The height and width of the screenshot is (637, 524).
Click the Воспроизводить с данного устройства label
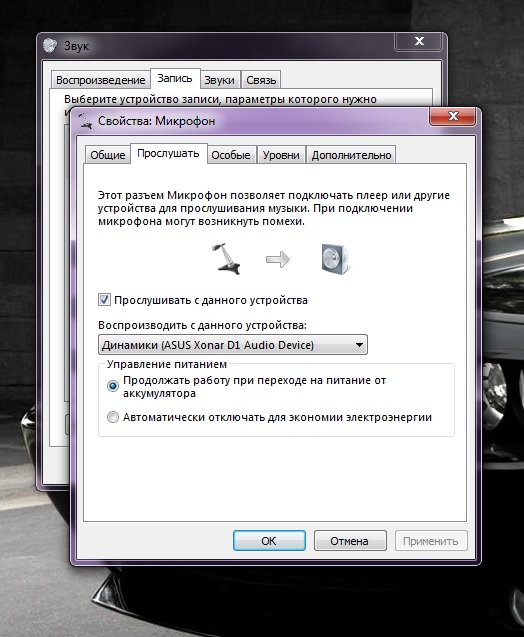tap(202, 325)
